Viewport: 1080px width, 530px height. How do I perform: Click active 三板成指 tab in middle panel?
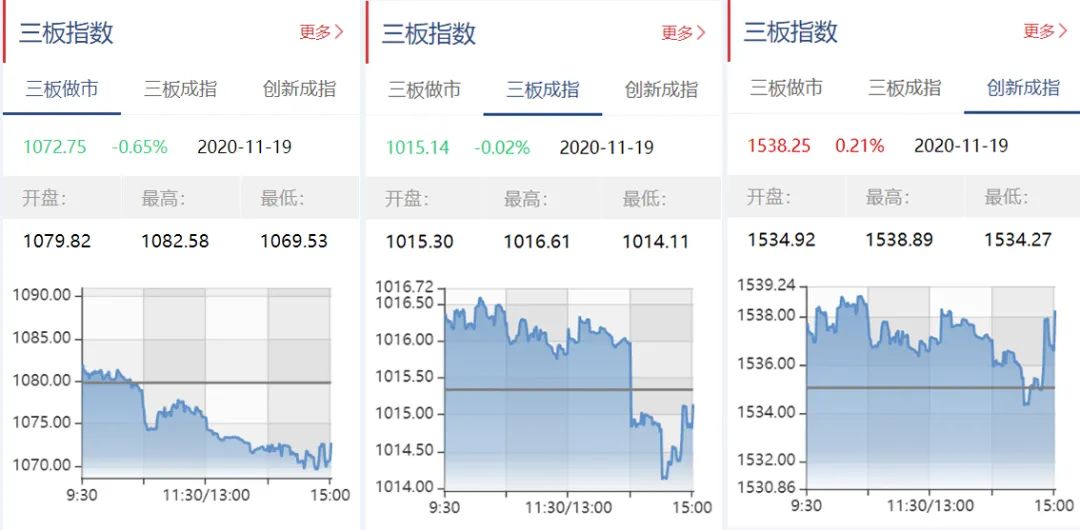(542, 90)
